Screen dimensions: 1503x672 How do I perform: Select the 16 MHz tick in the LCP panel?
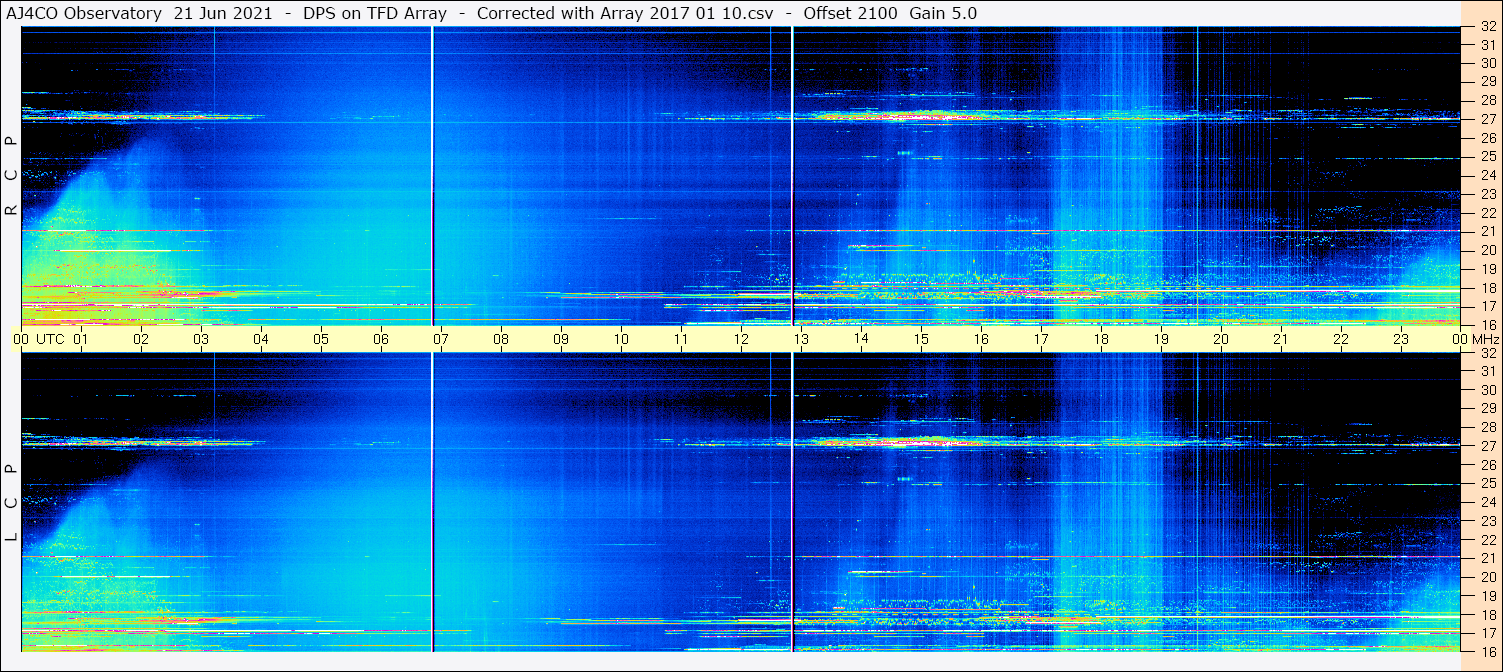pyautogui.click(x=1487, y=651)
